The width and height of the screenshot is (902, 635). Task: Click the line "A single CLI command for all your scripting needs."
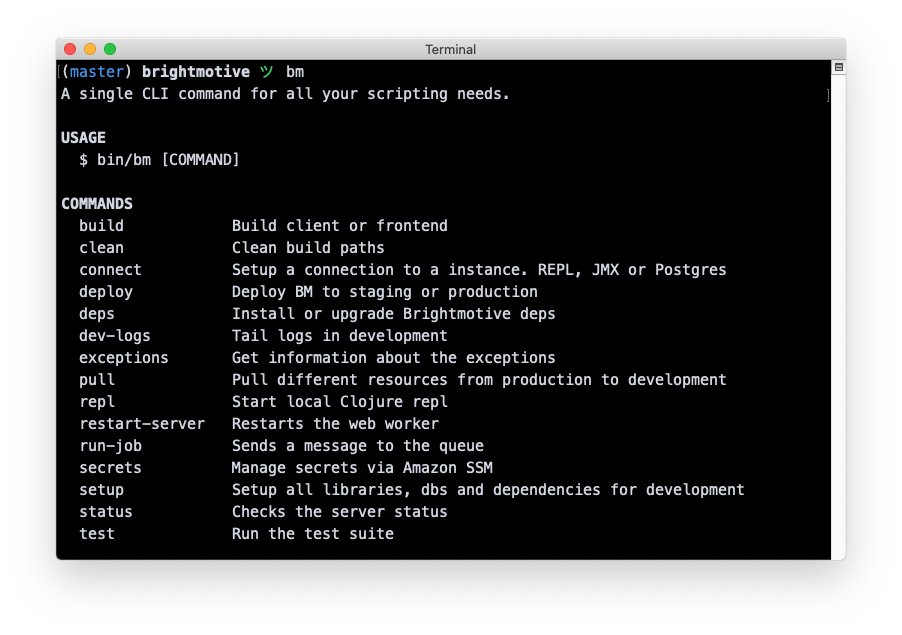[x=285, y=94]
